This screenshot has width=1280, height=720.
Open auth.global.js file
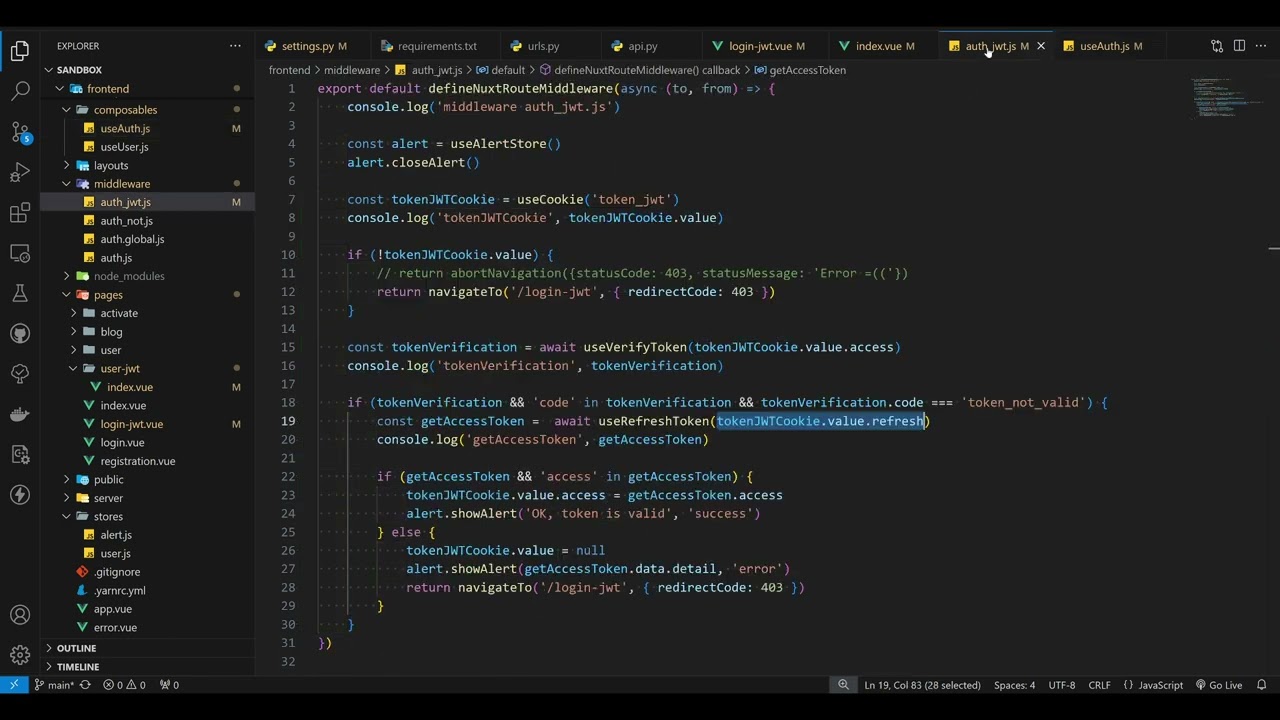tap(132, 239)
